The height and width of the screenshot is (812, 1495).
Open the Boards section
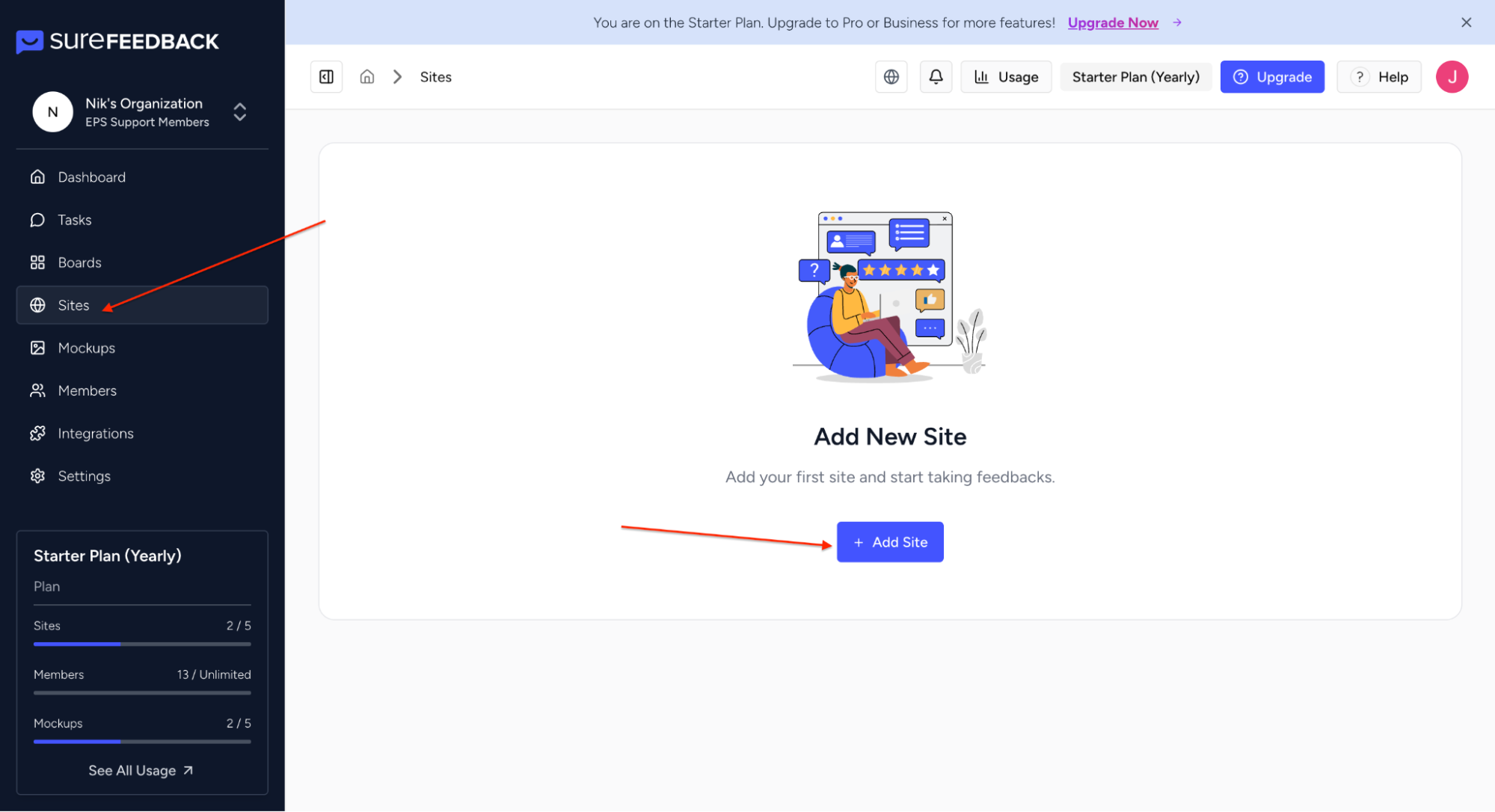click(79, 262)
